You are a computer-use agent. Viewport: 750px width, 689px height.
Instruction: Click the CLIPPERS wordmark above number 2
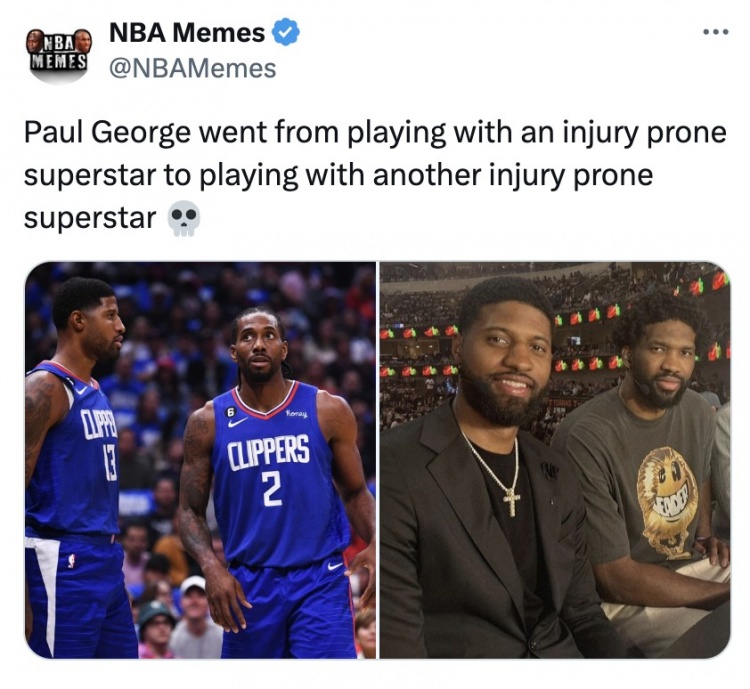(x=268, y=453)
